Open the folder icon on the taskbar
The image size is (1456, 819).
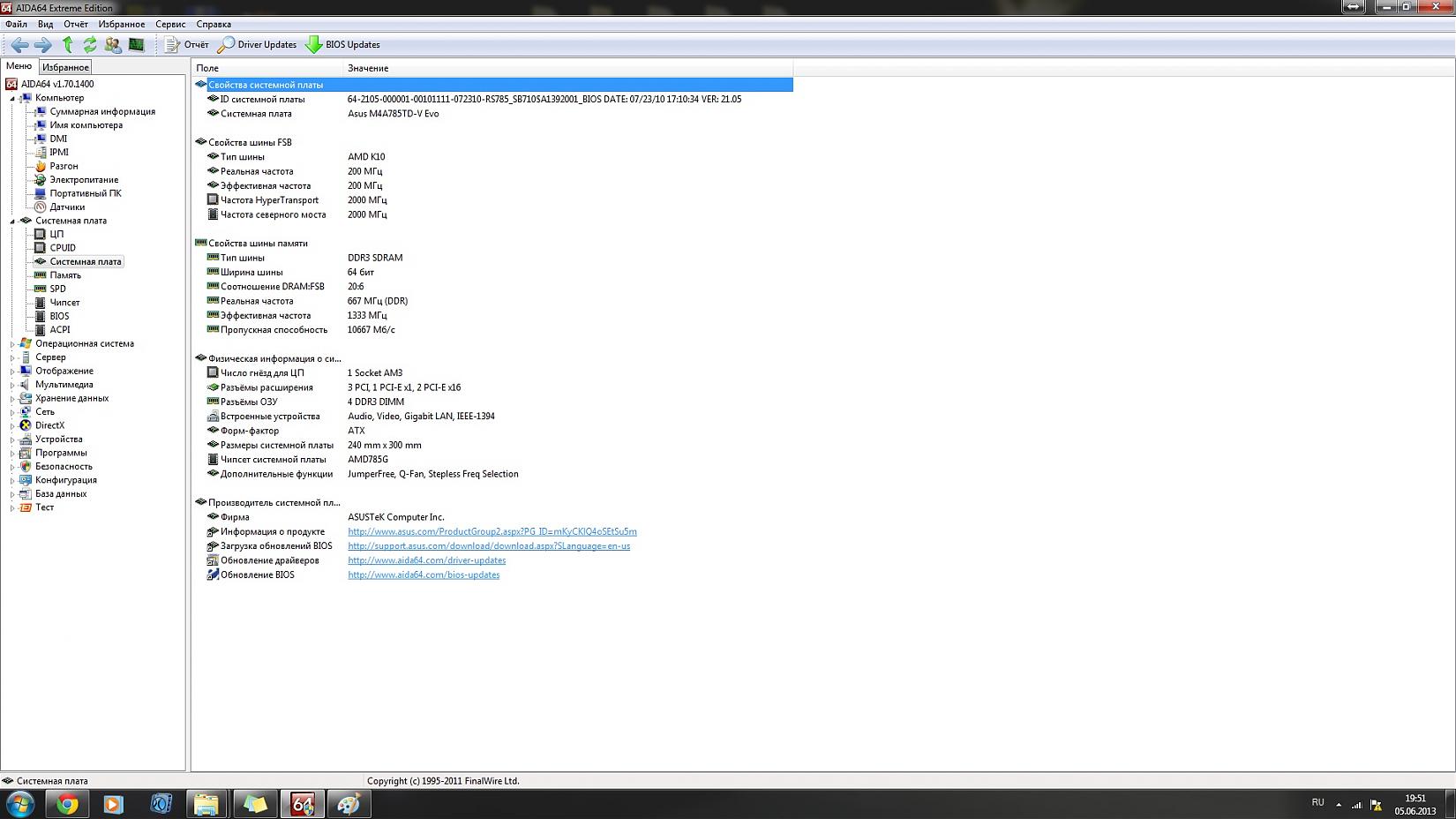click(206, 804)
